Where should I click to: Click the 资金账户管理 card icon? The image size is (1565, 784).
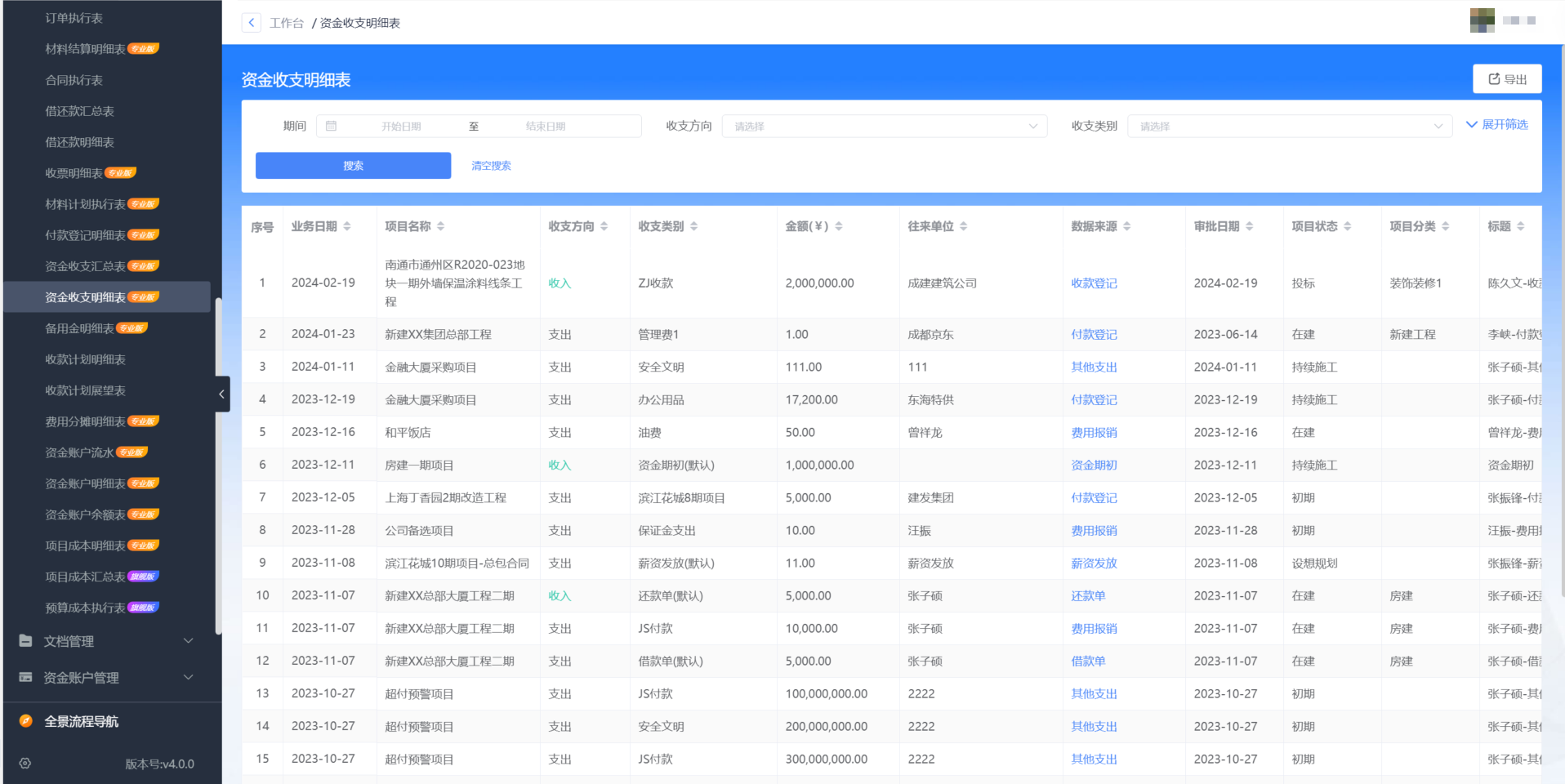(x=25, y=677)
